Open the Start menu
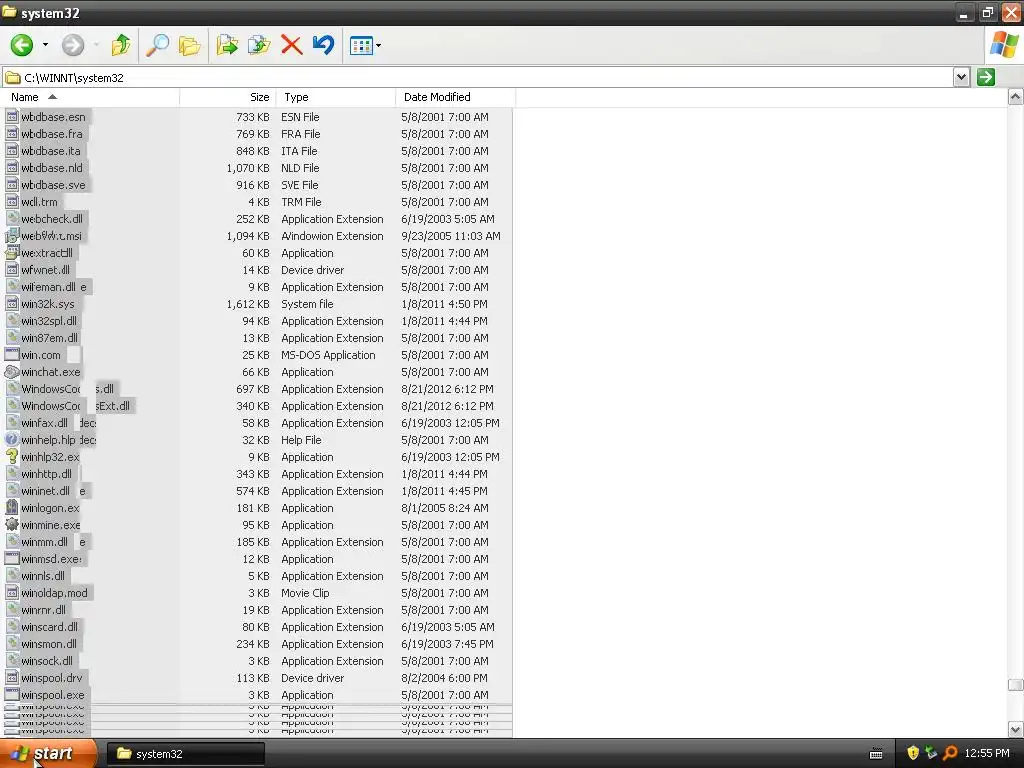Viewport: 1024px width, 768px height. 48,754
